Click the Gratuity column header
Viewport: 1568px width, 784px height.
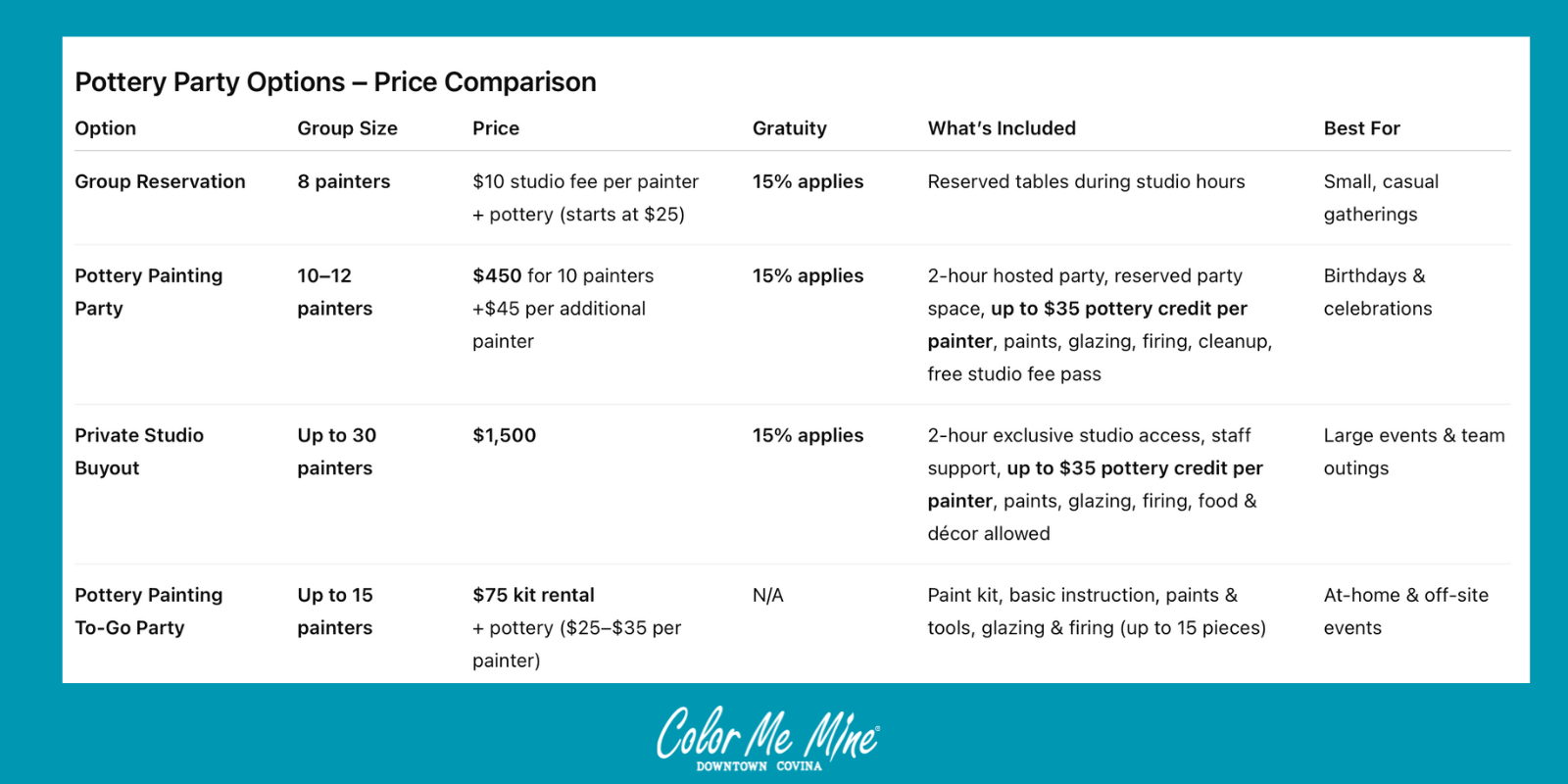(x=789, y=128)
